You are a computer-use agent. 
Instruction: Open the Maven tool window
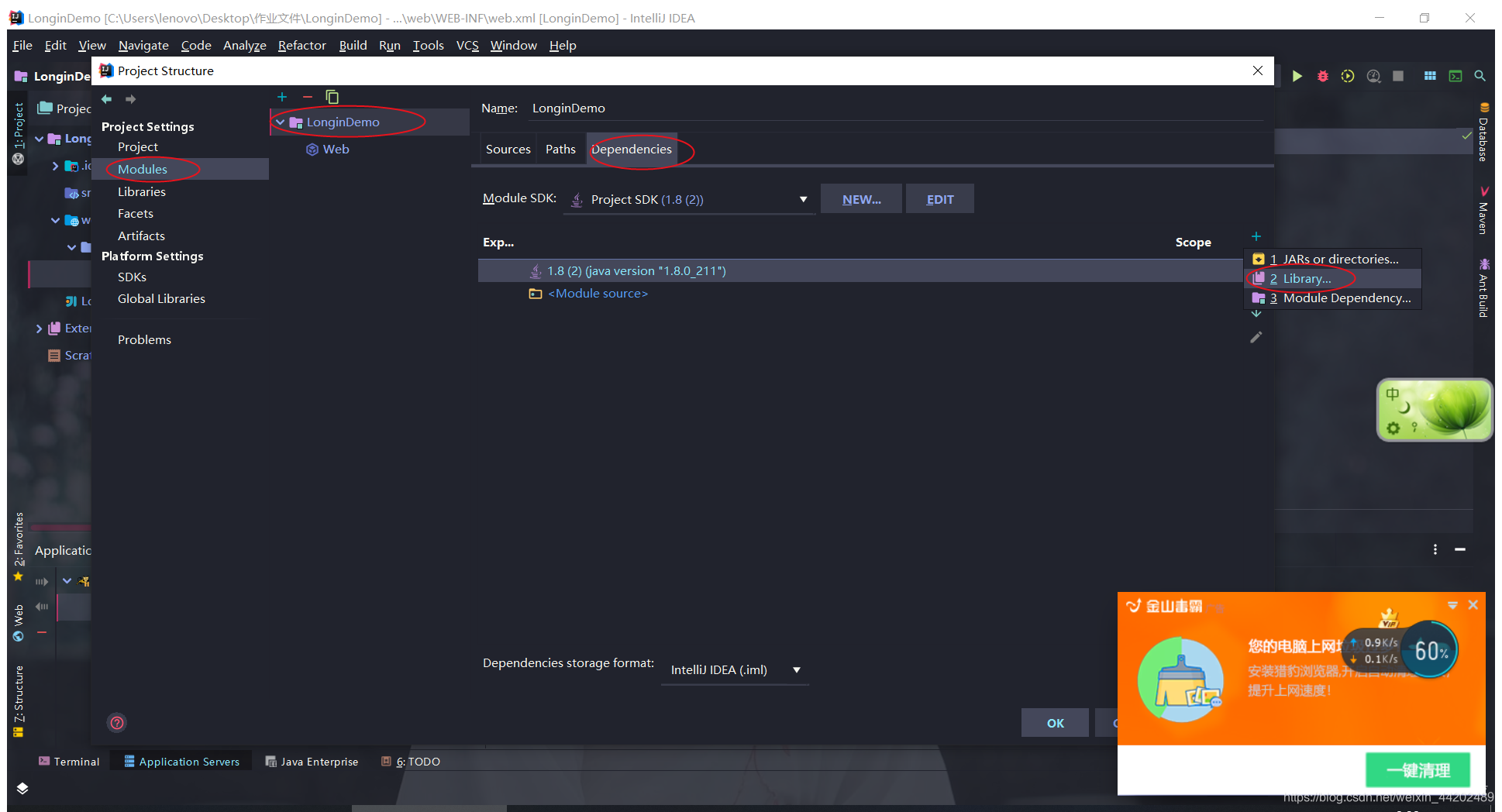click(1483, 210)
